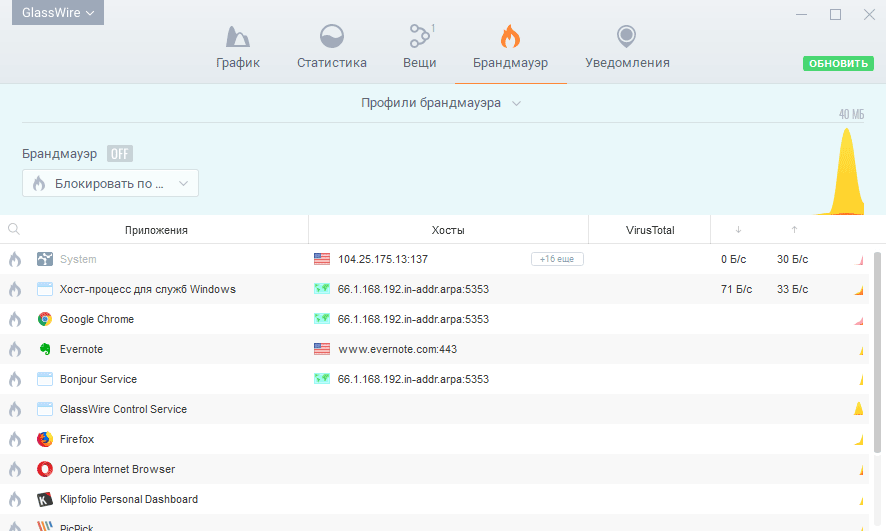Toggle the Брандмауэр OFF switch
This screenshot has width=886, height=531.
(120, 154)
